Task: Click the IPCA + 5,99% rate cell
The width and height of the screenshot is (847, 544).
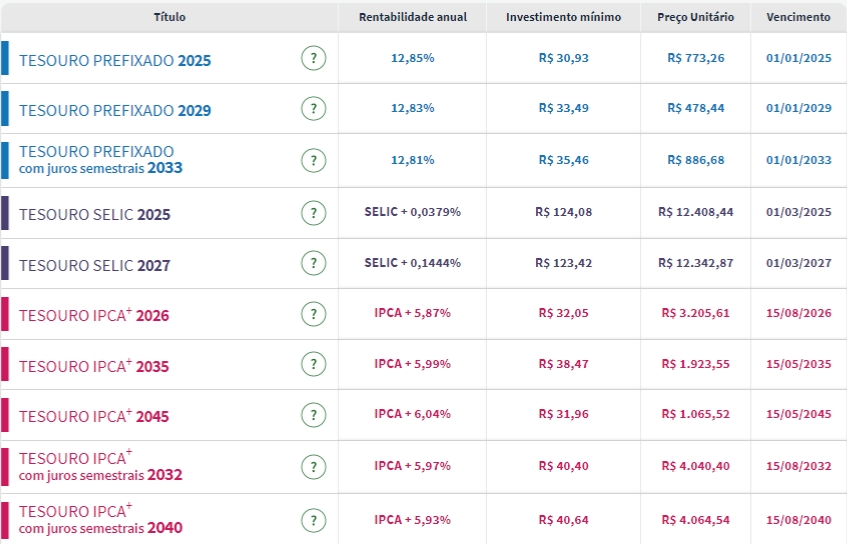Action: (x=412, y=364)
